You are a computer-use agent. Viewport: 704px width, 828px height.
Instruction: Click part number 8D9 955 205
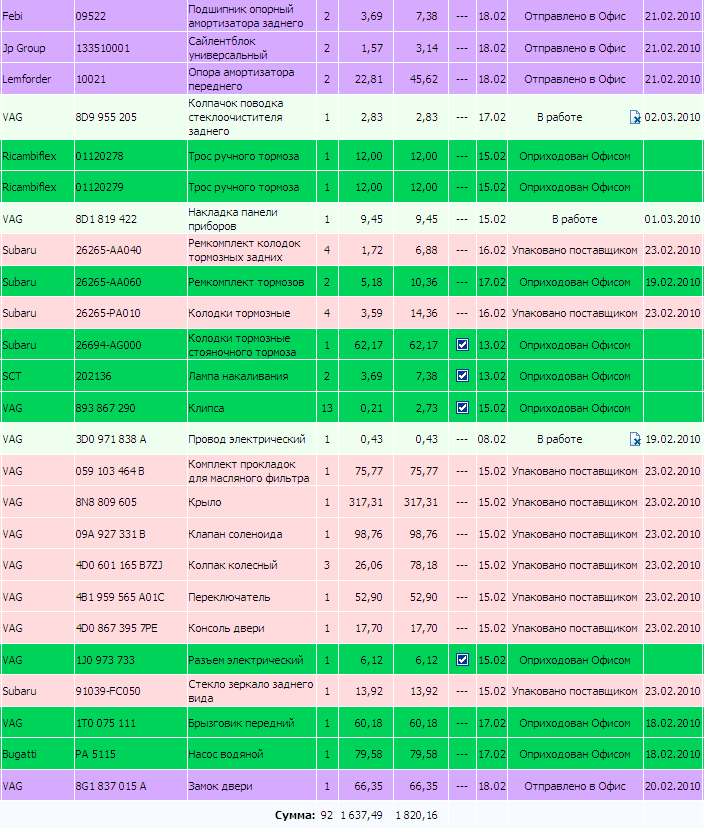tap(106, 117)
